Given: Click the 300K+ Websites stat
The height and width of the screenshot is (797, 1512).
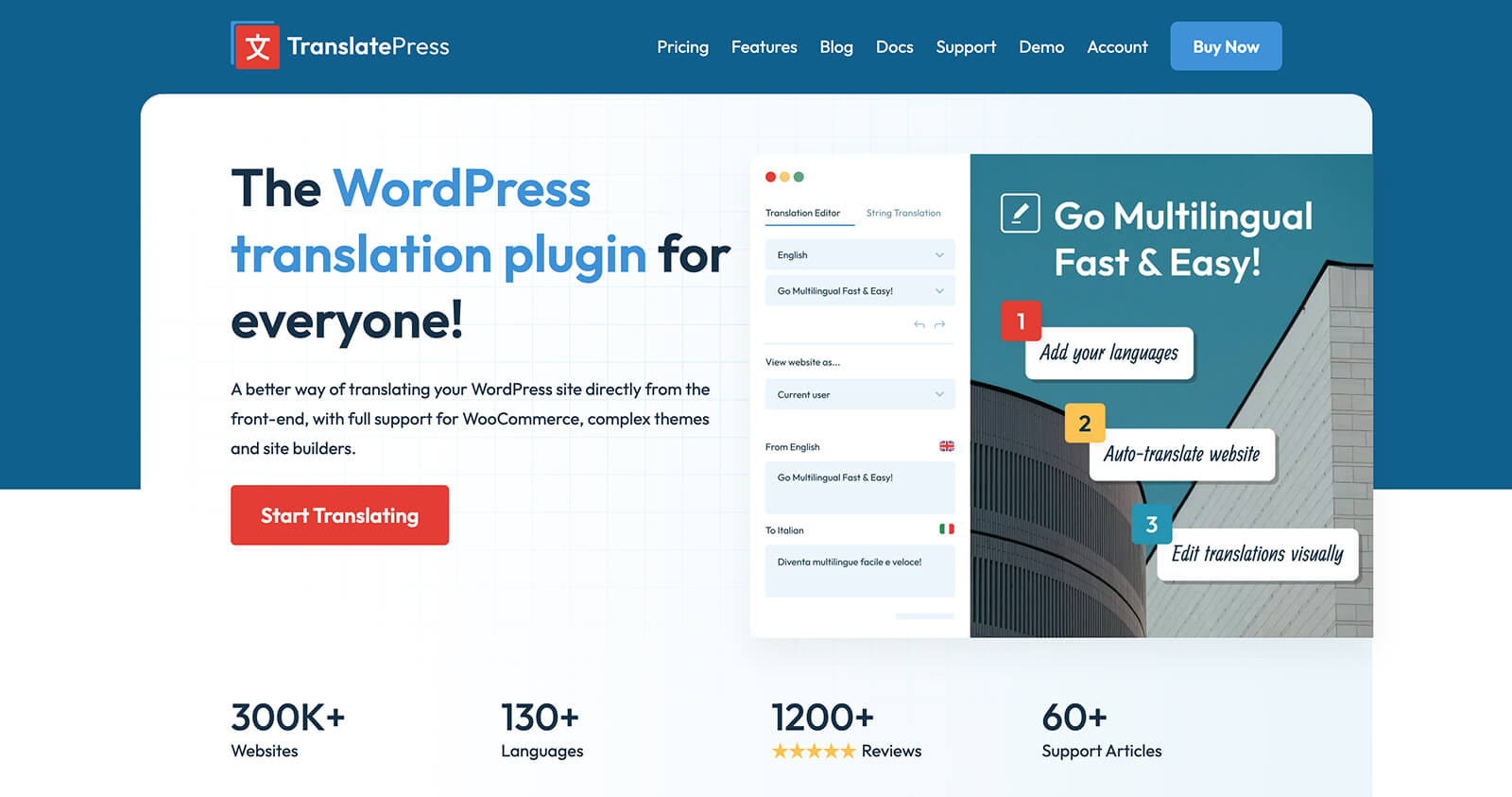Looking at the screenshot, I should tap(288, 730).
